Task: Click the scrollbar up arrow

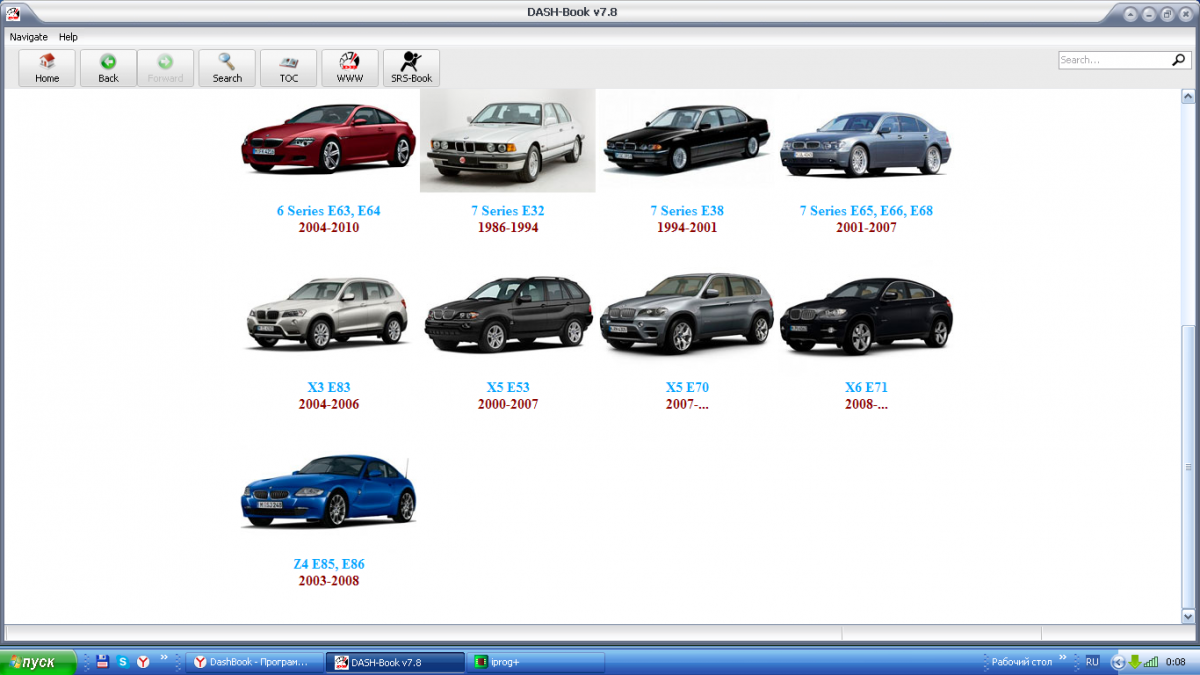Action: point(1188,97)
